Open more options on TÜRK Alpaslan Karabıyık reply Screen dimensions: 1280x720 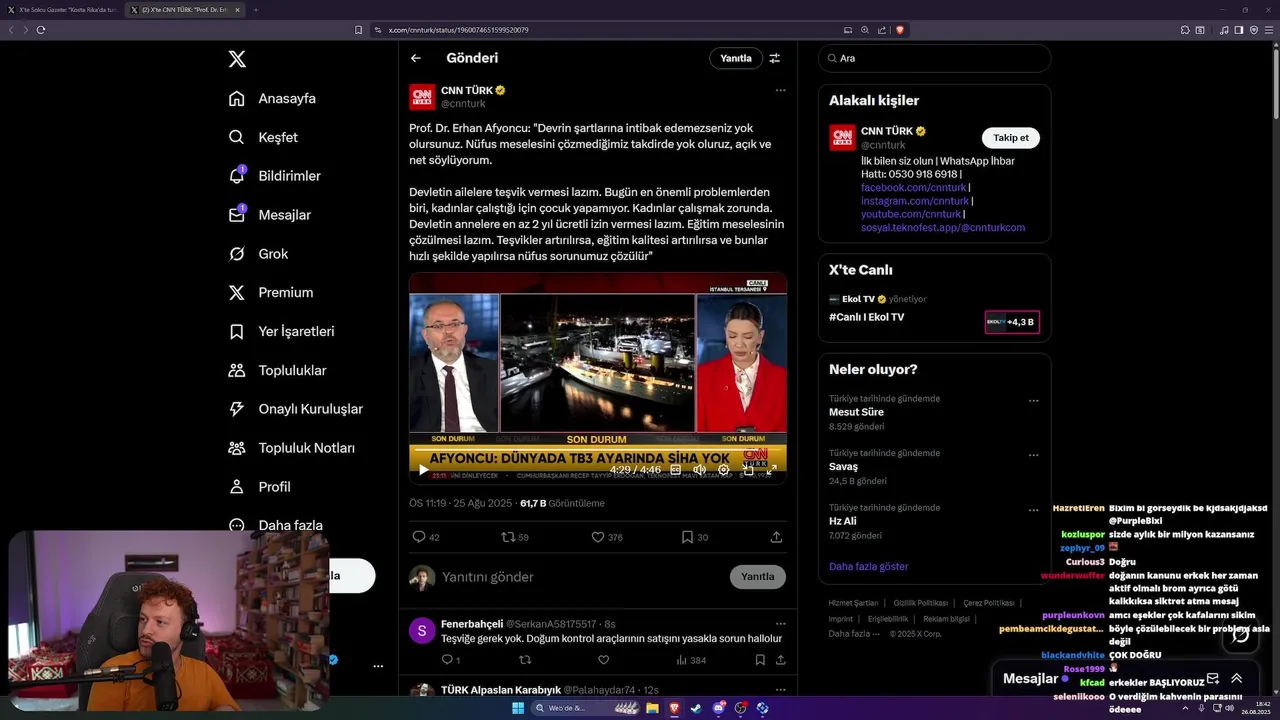(780, 689)
